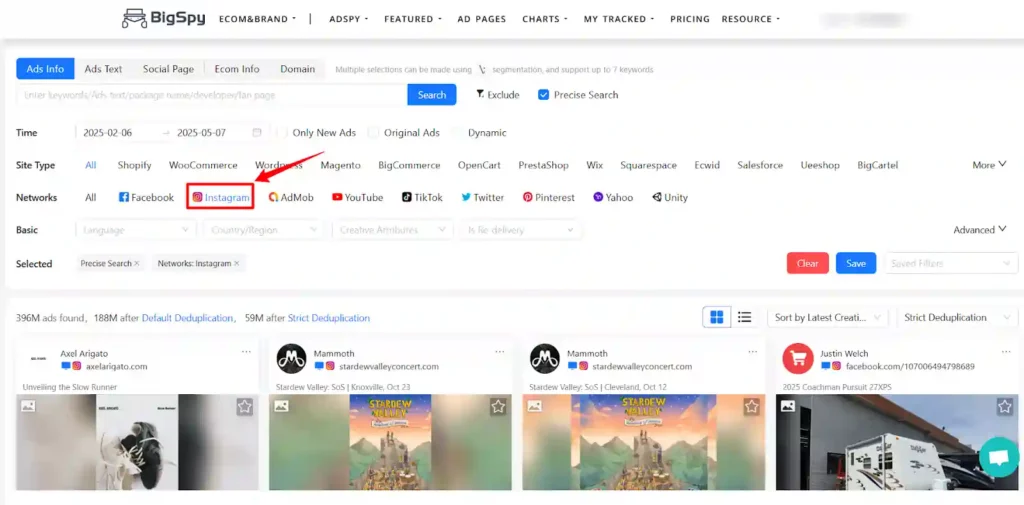The image size is (1024, 505).
Task: Open the Country/Region dropdown
Action: 263,230
